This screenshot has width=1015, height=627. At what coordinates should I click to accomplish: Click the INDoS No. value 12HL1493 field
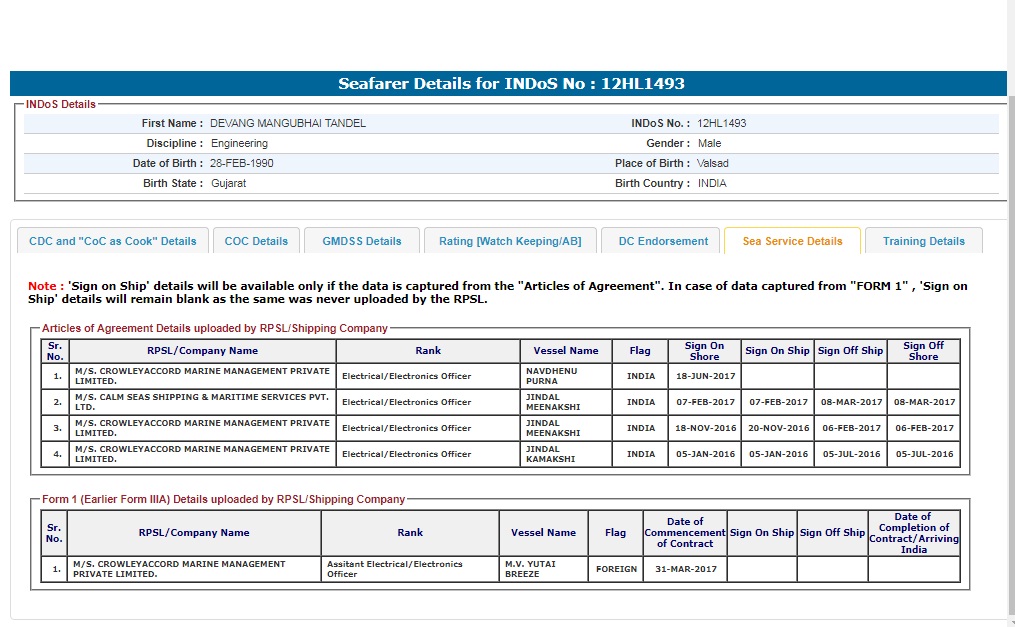[x=722, y=124]
